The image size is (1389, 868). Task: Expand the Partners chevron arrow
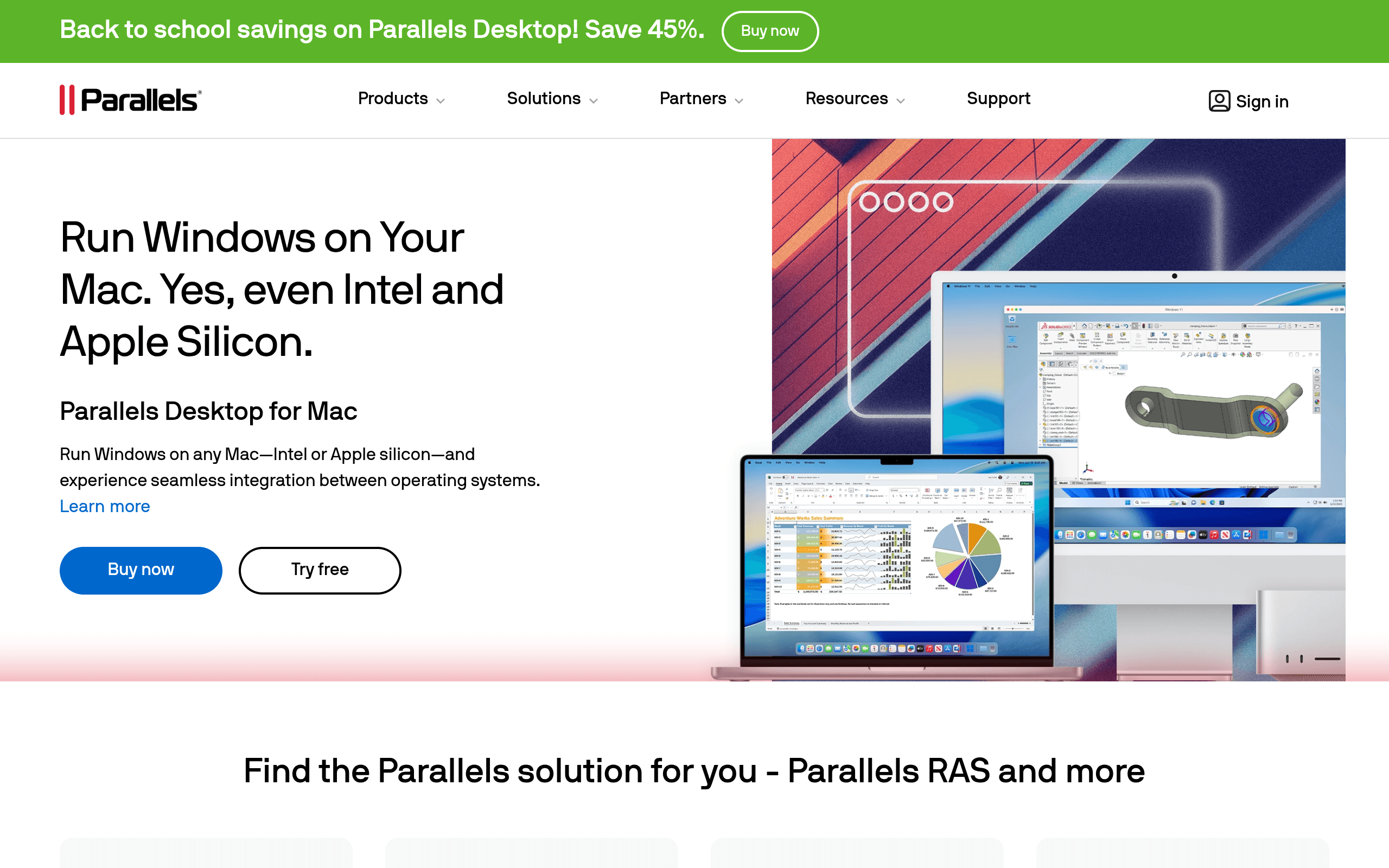[x=738, y=101]
